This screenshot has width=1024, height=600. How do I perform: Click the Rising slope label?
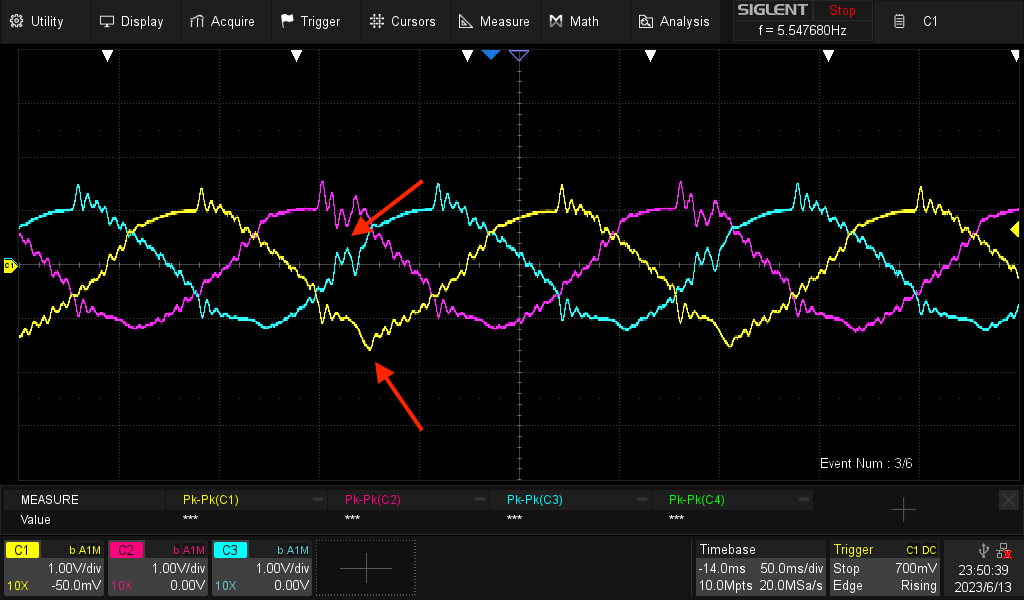point(918,586)
